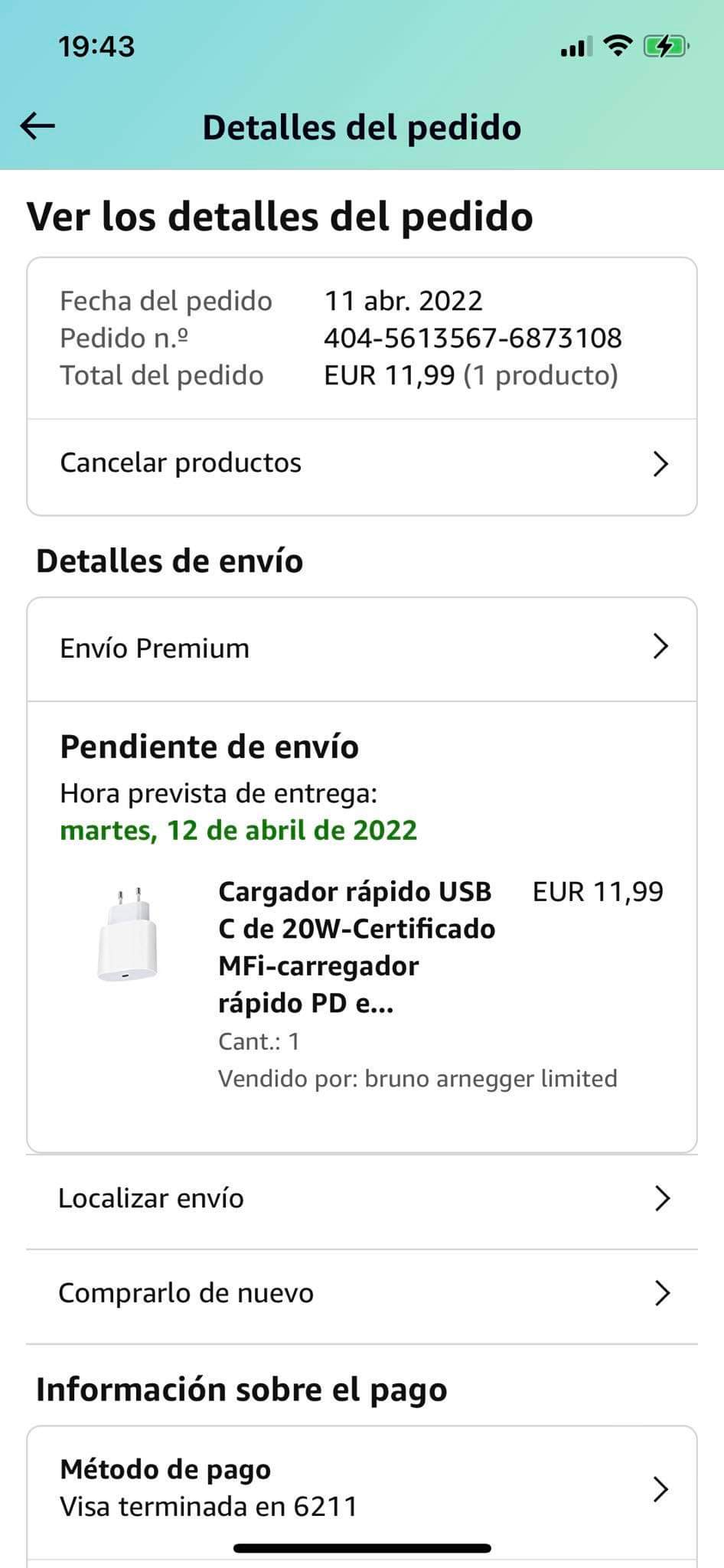Tap Localizar envío to track shipment

click(x=151, y=1198)
